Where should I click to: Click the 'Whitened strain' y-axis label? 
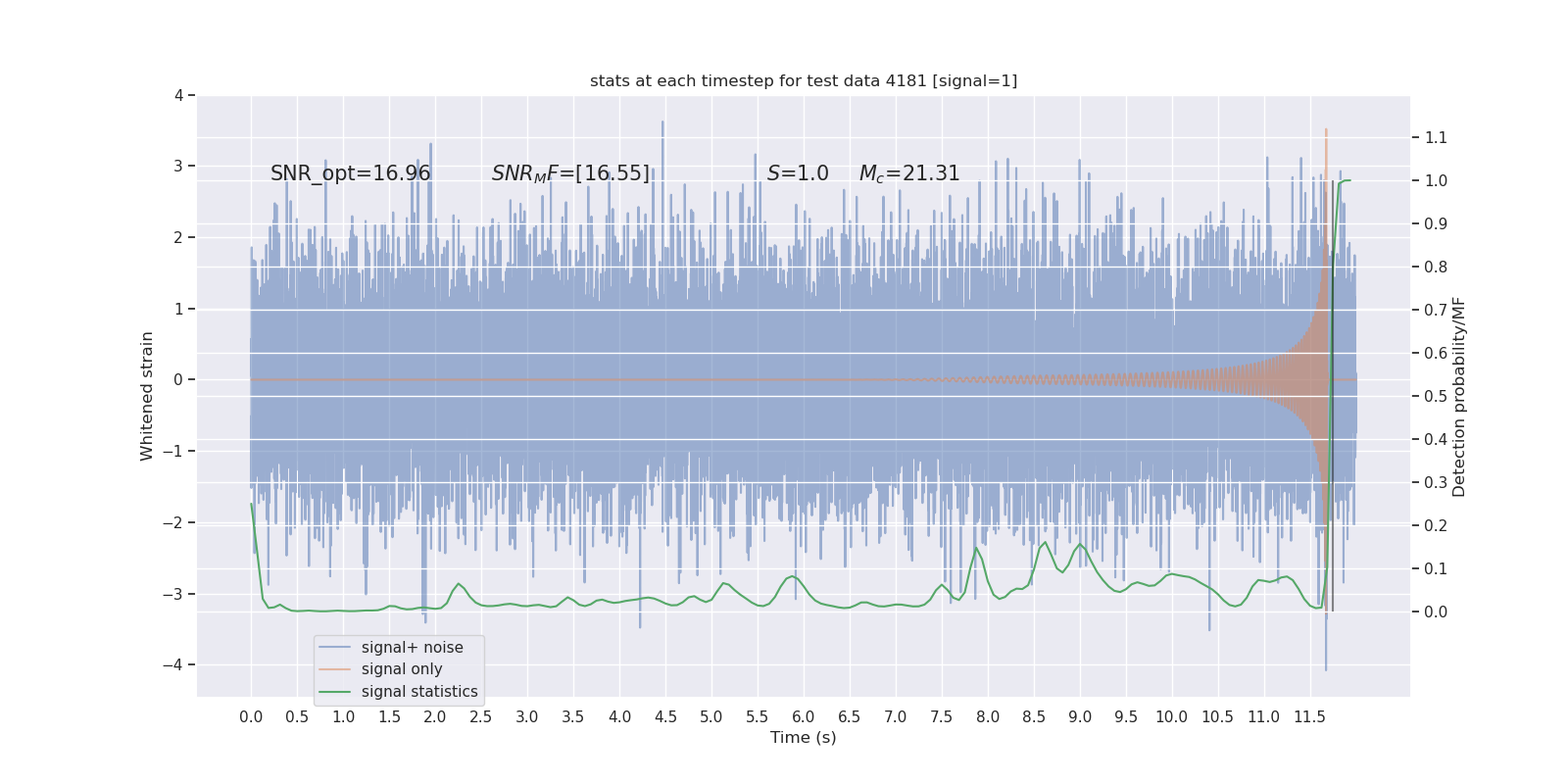coord(147,396)
